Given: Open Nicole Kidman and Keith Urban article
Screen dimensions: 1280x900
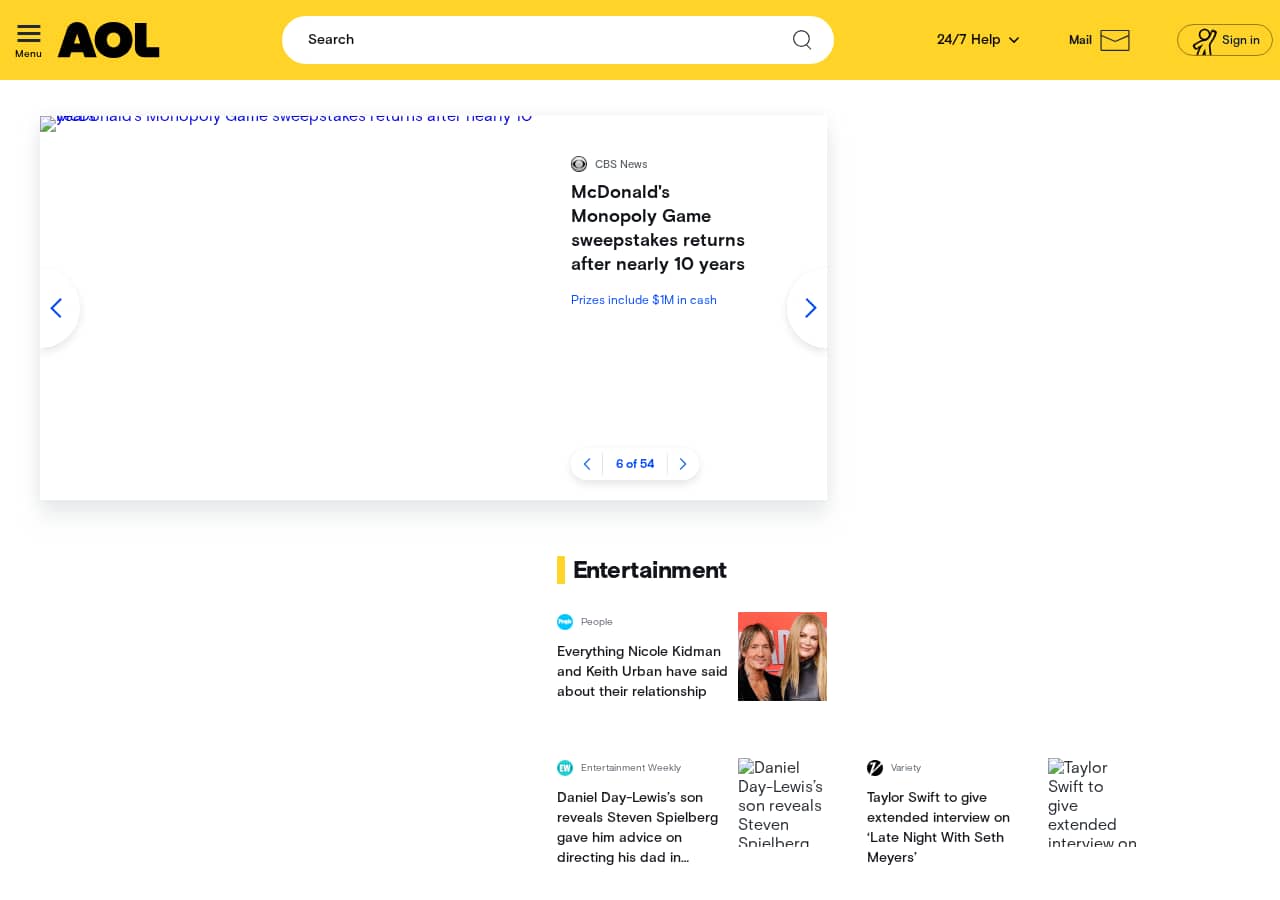Looking at the screenshot, I should 642,671.
